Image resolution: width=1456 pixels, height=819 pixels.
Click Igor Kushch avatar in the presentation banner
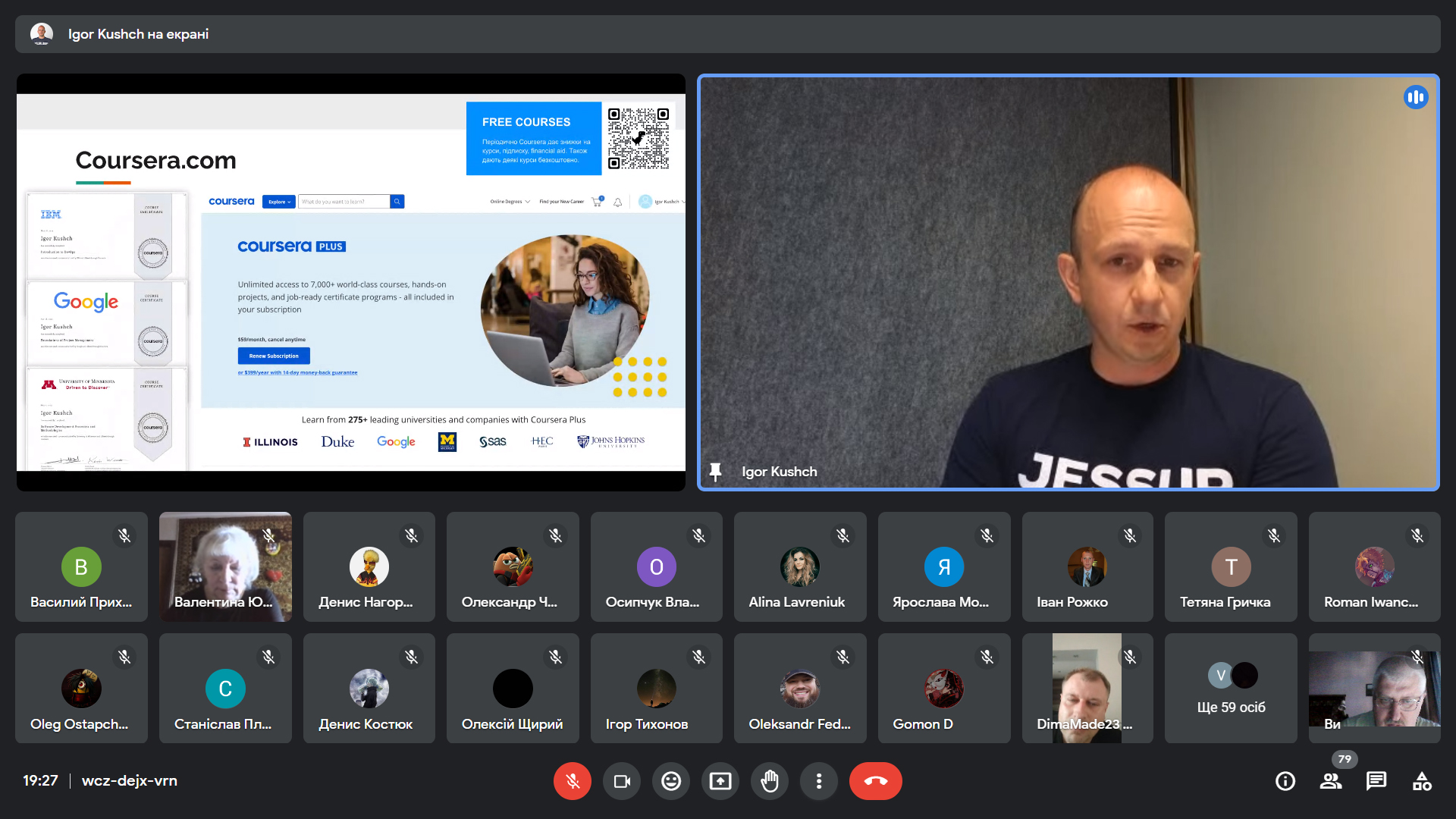(x=42, y=33)
